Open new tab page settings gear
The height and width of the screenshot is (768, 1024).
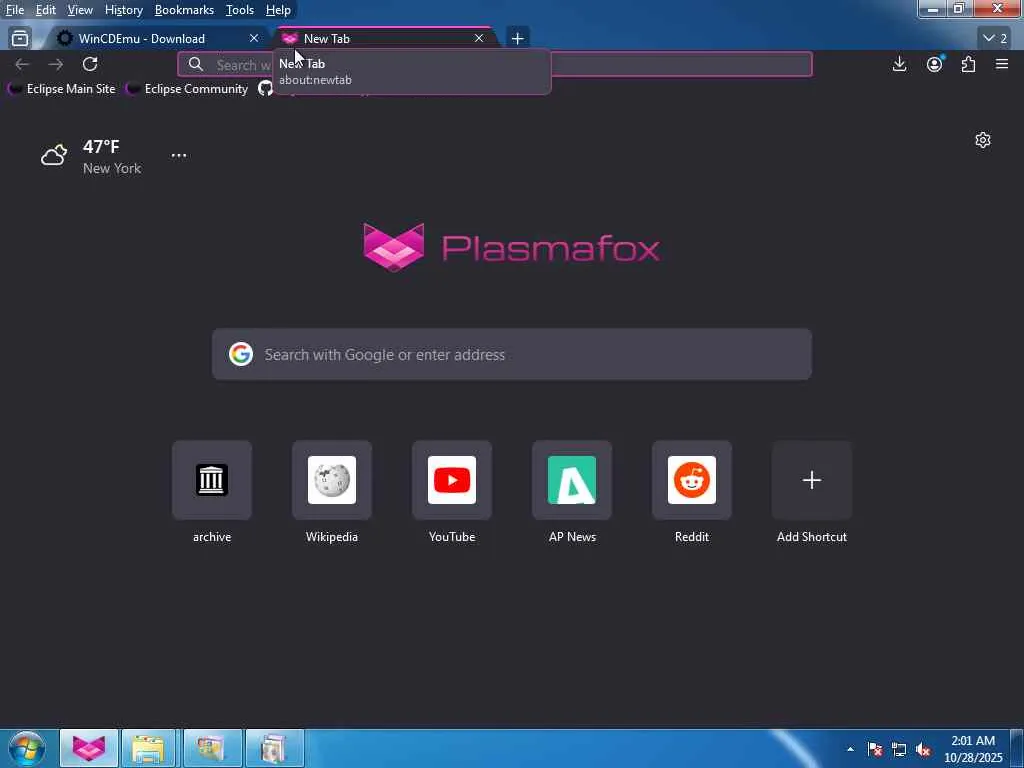pos(983,140)
